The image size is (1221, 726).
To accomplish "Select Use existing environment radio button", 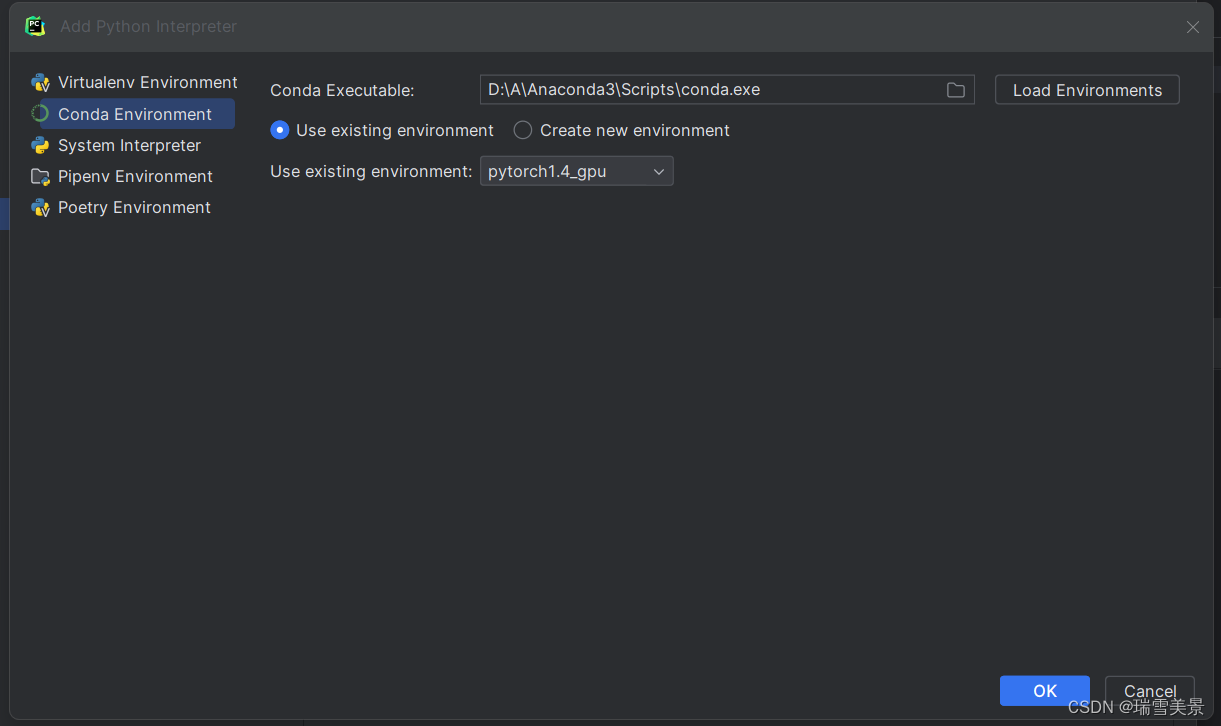I will click(280, 130).
